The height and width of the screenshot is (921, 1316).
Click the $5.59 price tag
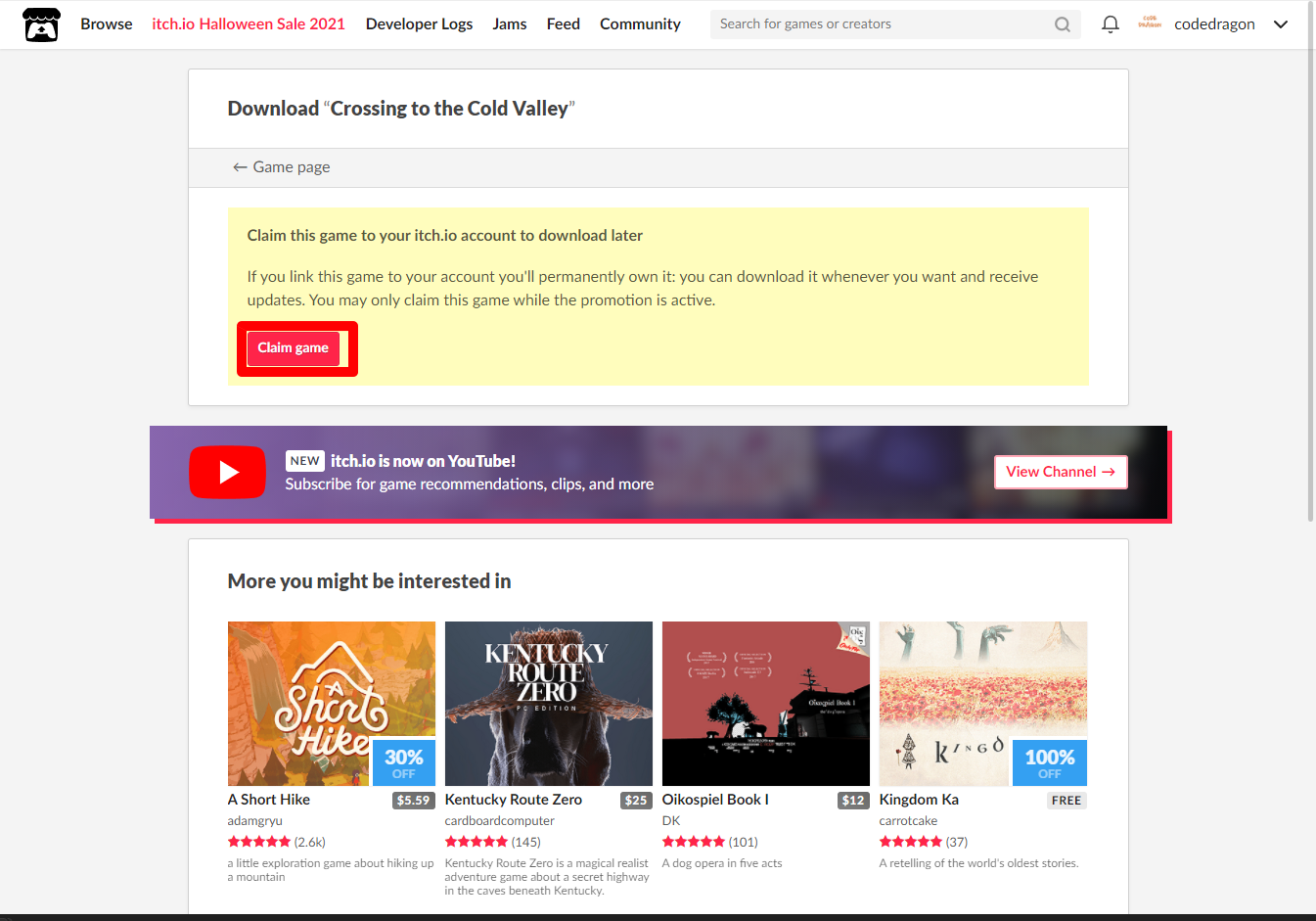coord(413,801)
